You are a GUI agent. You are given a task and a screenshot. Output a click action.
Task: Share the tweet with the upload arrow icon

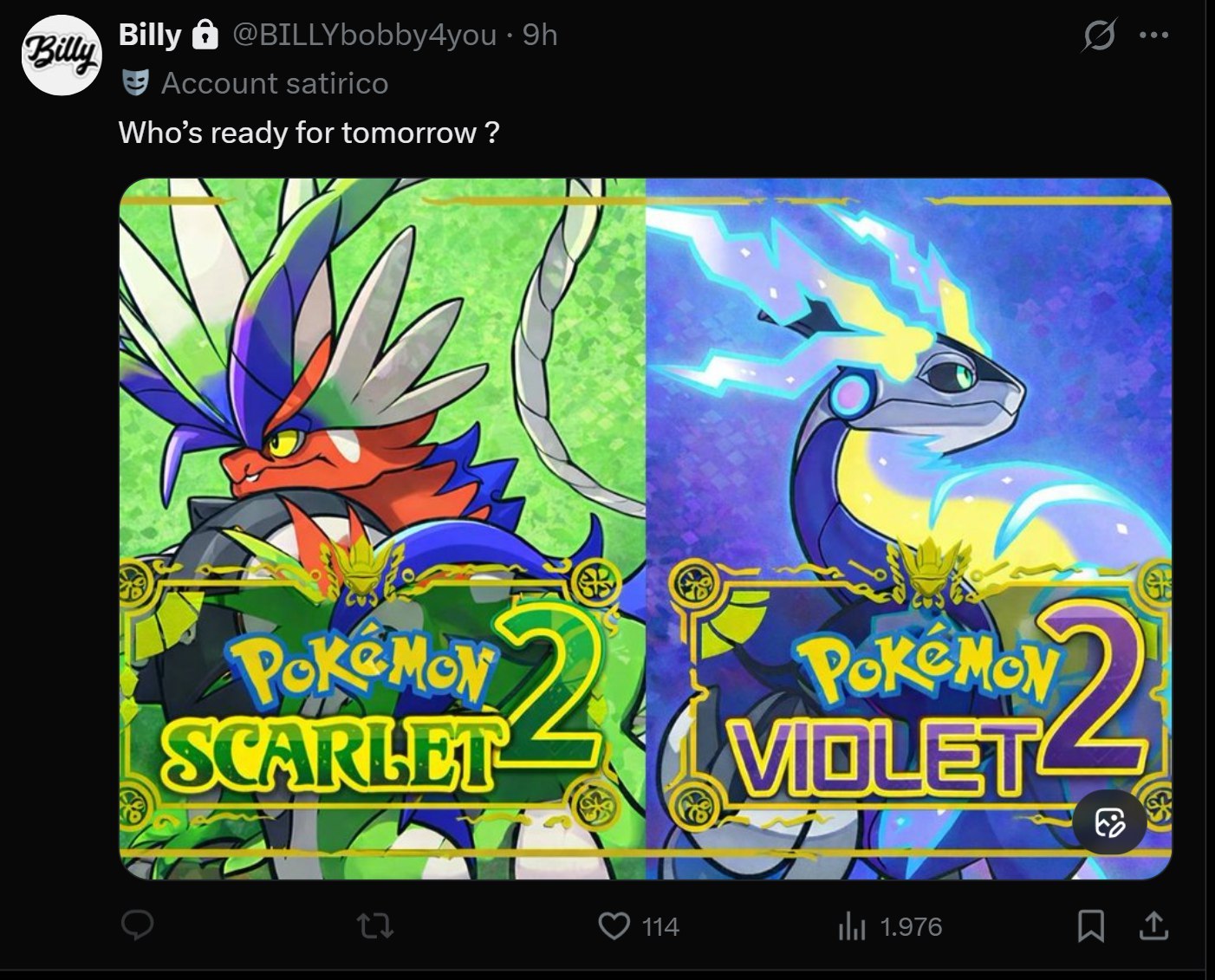point(1153,926)
